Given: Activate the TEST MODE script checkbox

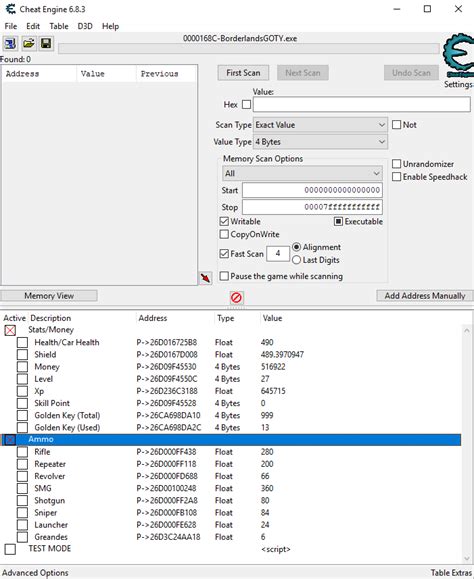Looking at the screenshot, I should 10,549.
